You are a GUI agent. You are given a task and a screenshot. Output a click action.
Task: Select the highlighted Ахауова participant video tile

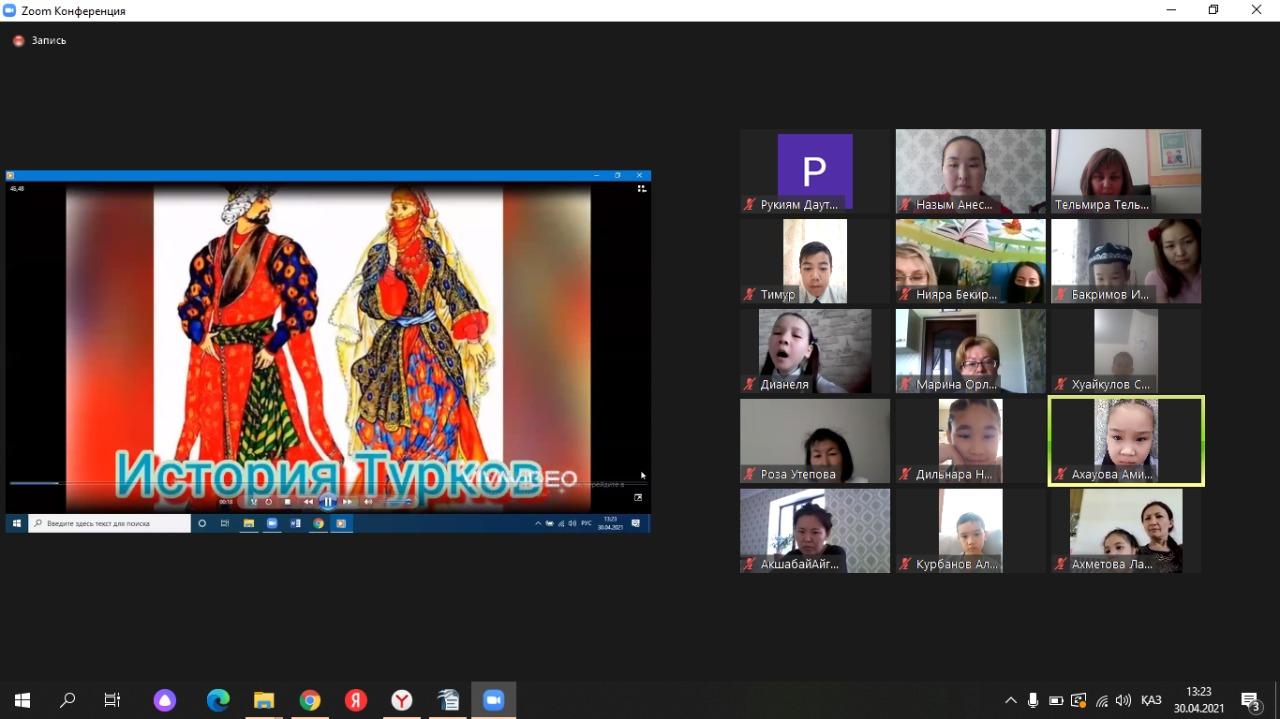[x=1126, y=440]
